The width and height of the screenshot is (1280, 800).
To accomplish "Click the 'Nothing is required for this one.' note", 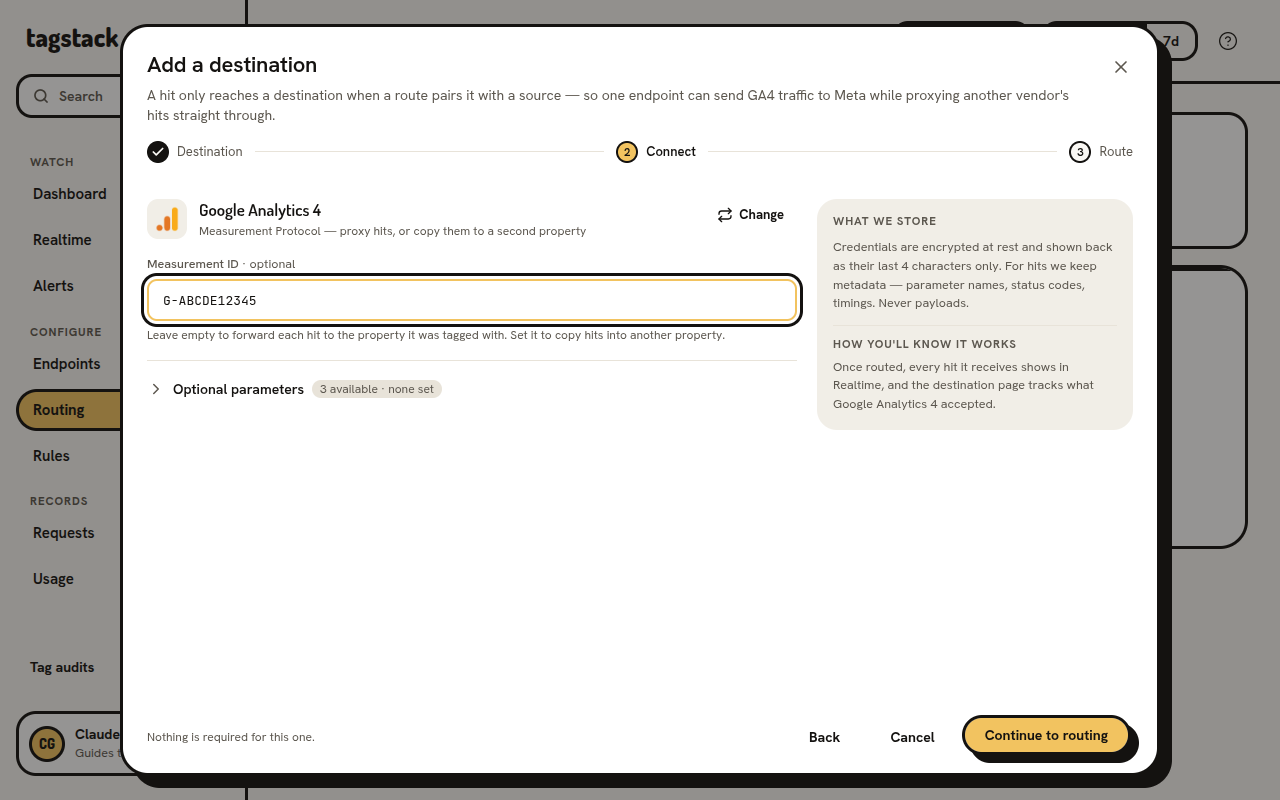I will coord(231,737).
